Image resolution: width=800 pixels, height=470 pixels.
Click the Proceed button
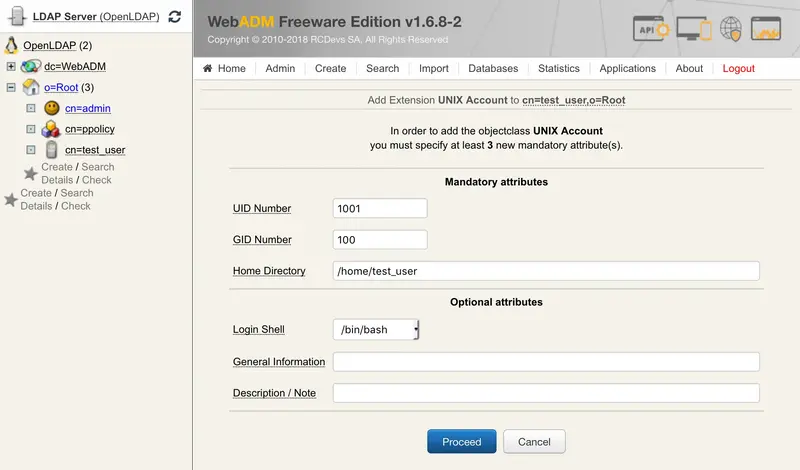coord(461,442)
